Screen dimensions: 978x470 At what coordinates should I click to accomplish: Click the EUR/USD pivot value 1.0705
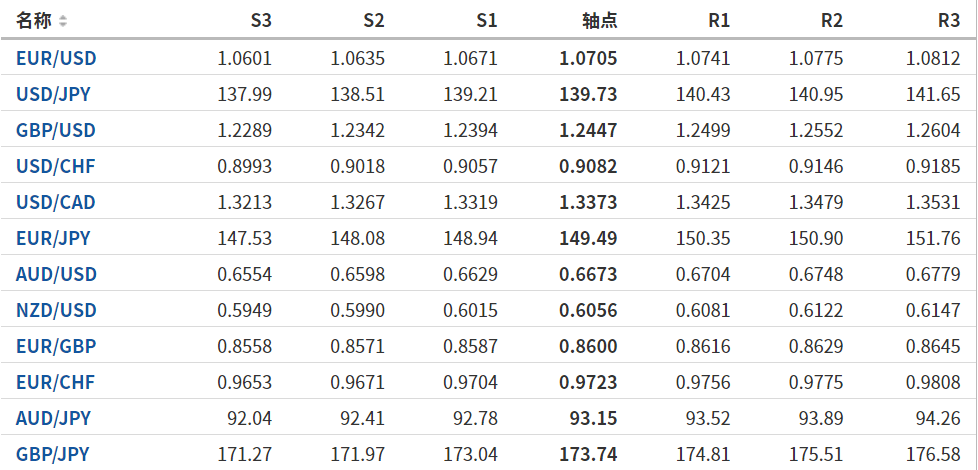(x=588, y=59)
